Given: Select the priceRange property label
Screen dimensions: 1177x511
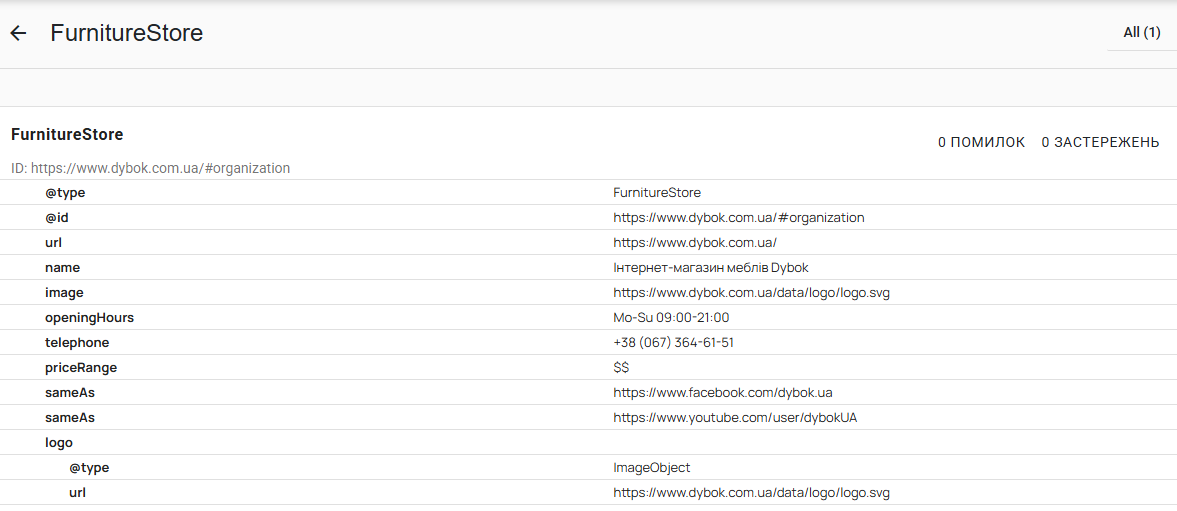Looking at the screenshot, I should (x=81, y=368).
